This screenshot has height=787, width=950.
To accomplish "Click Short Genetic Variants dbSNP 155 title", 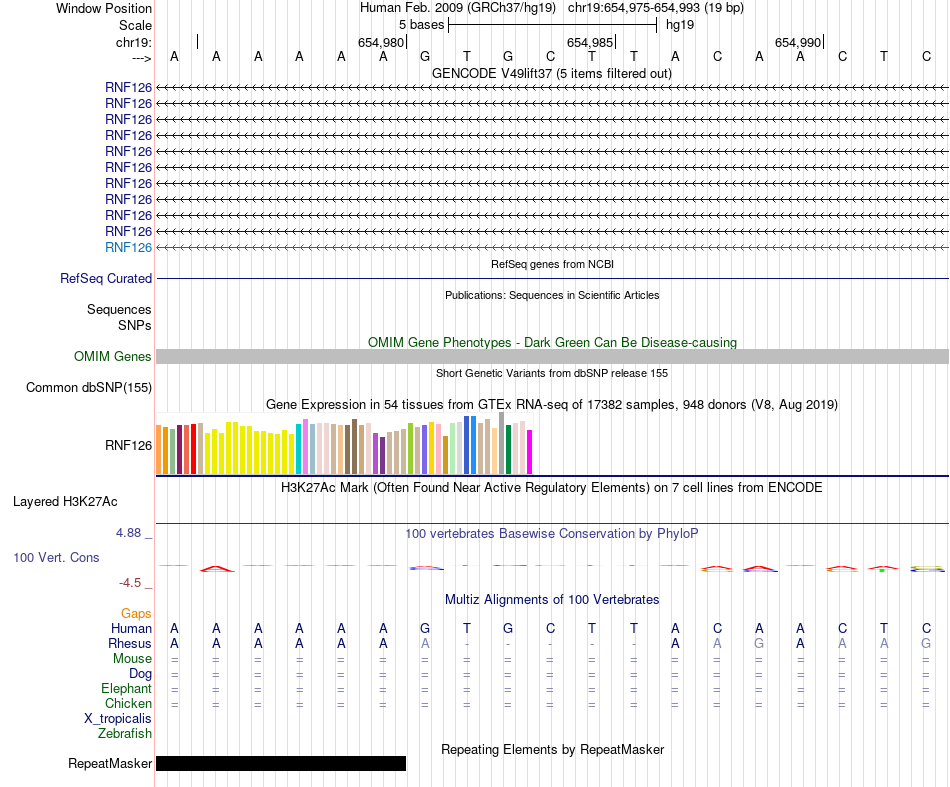I will [552, 373].
